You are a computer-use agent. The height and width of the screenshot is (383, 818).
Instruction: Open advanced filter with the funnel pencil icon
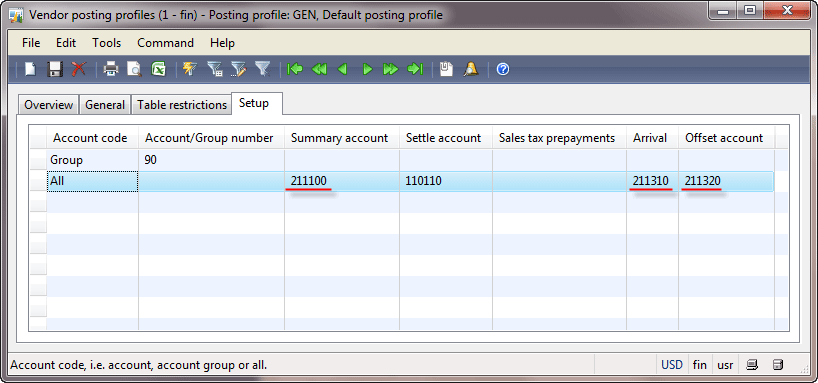[238, 69]
